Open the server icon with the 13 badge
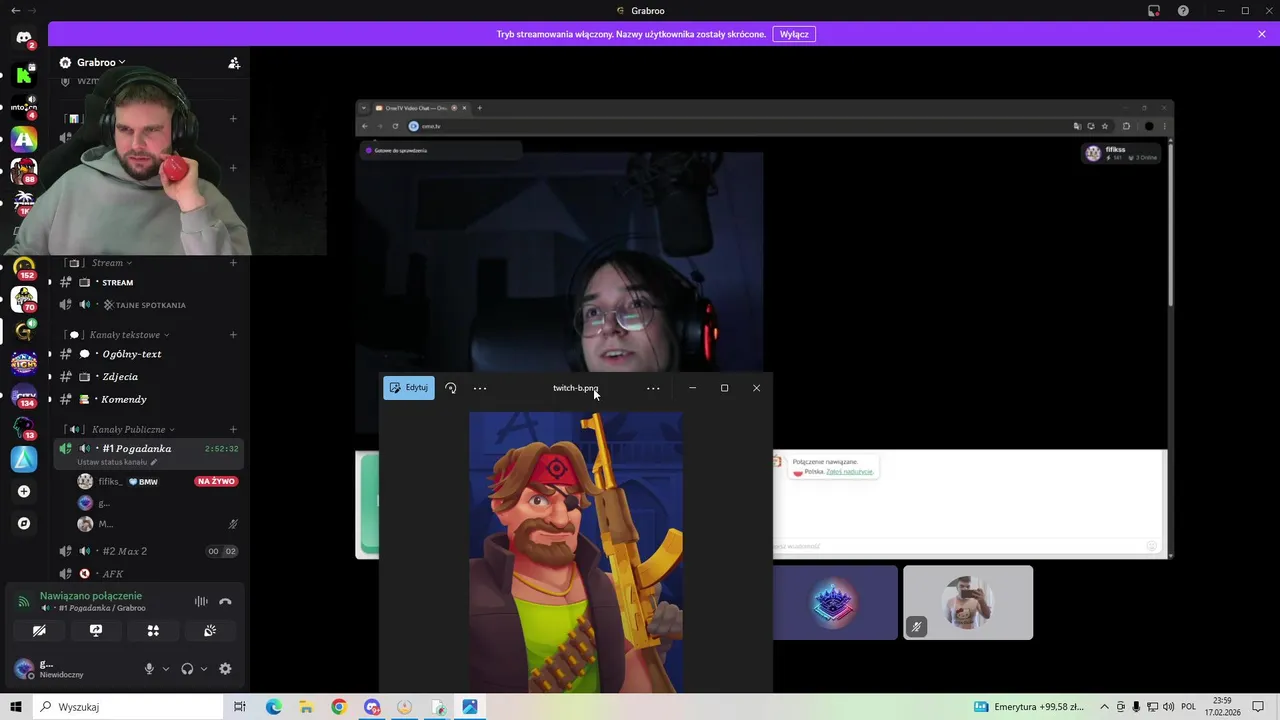Viewport: 1280px width, 720px height. [x=24, y=427]
